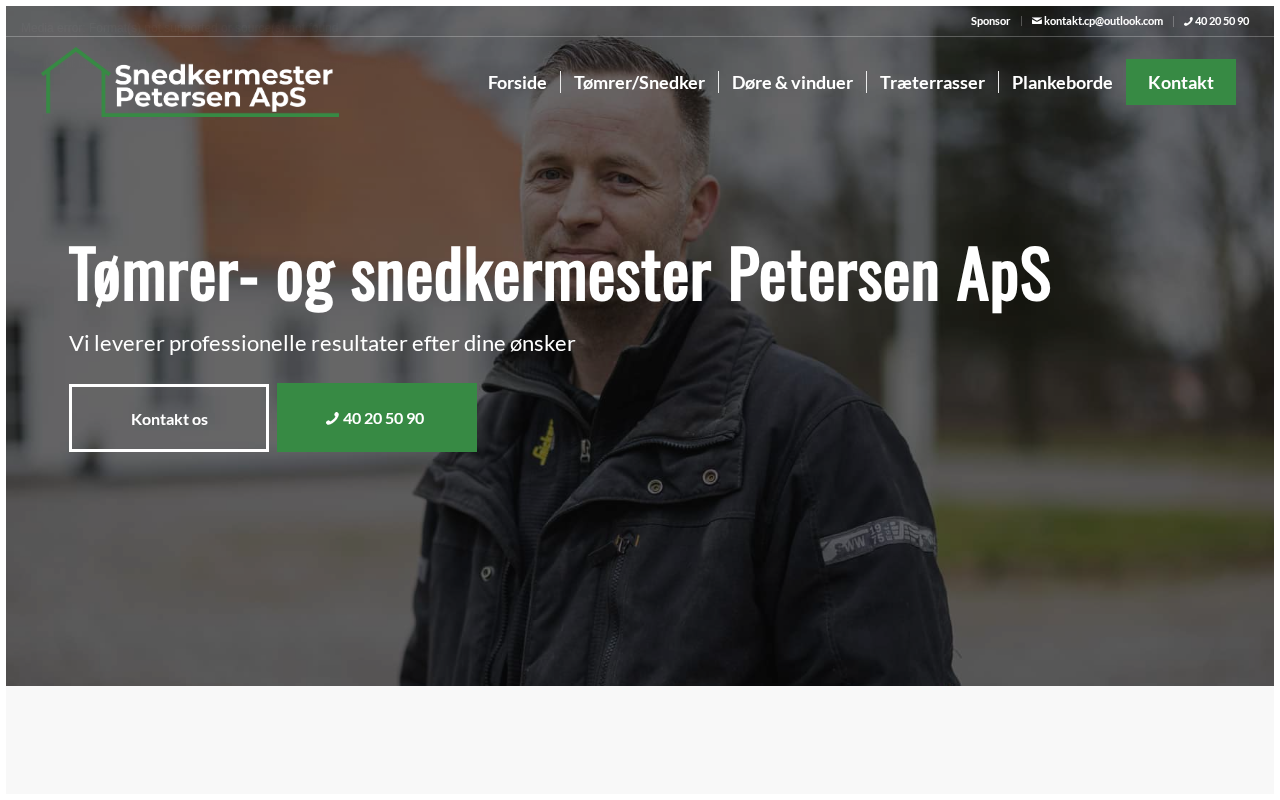Click the light gray section below the hero

point(640,740)
